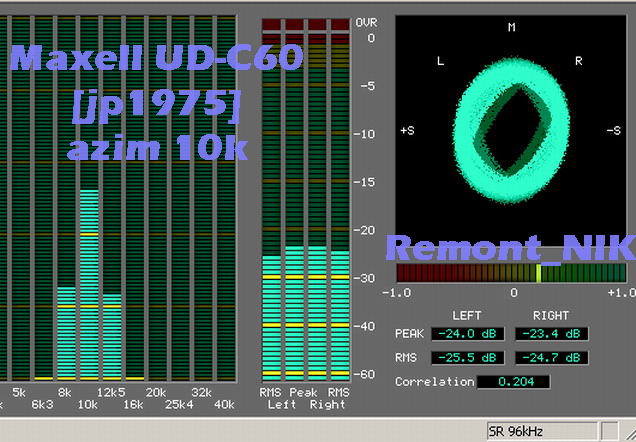Select the left RMS value field
Screen dimensions: 636x442
click(x=467, y=358)
